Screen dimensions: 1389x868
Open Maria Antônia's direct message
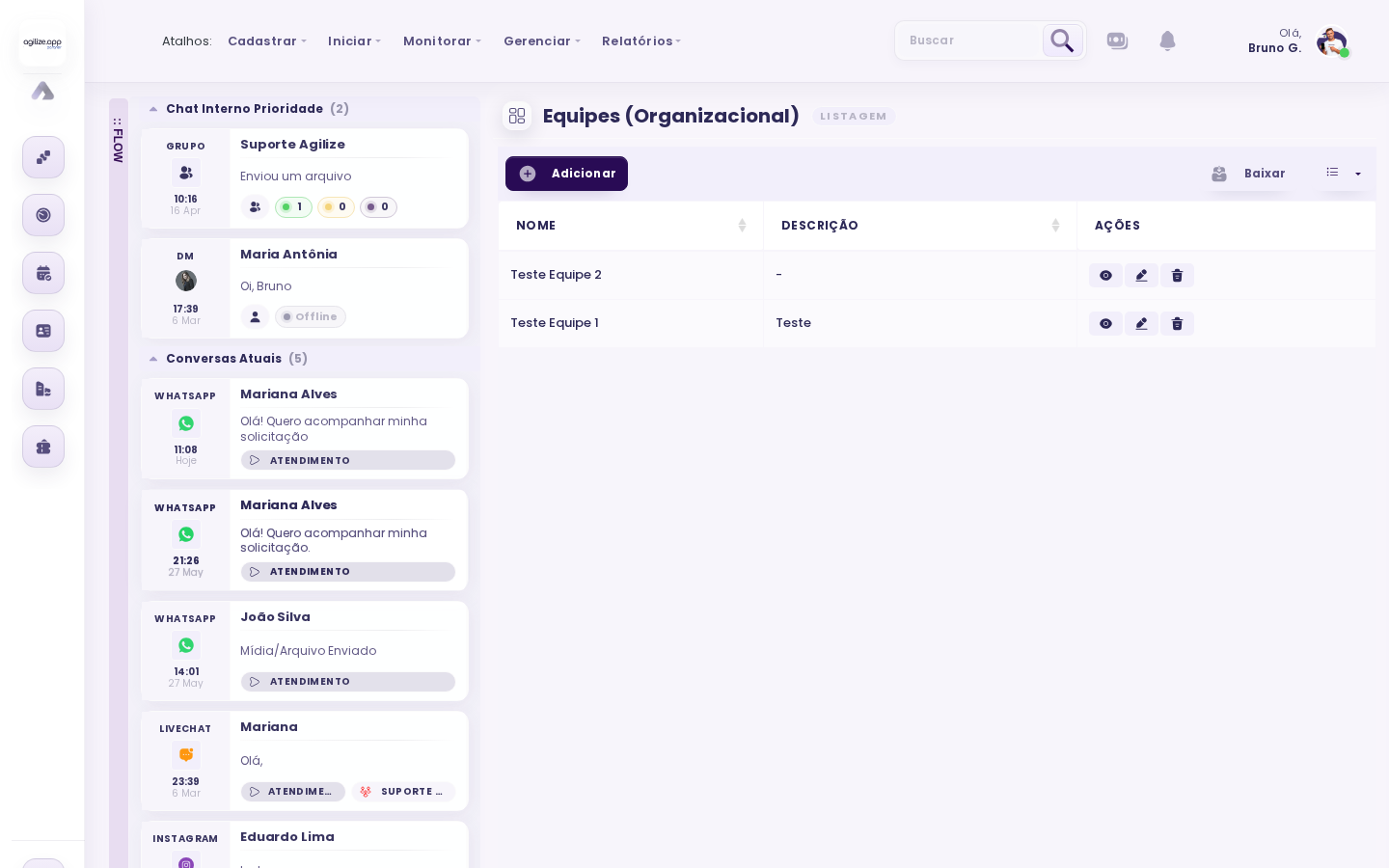click(x=305, y=288)
